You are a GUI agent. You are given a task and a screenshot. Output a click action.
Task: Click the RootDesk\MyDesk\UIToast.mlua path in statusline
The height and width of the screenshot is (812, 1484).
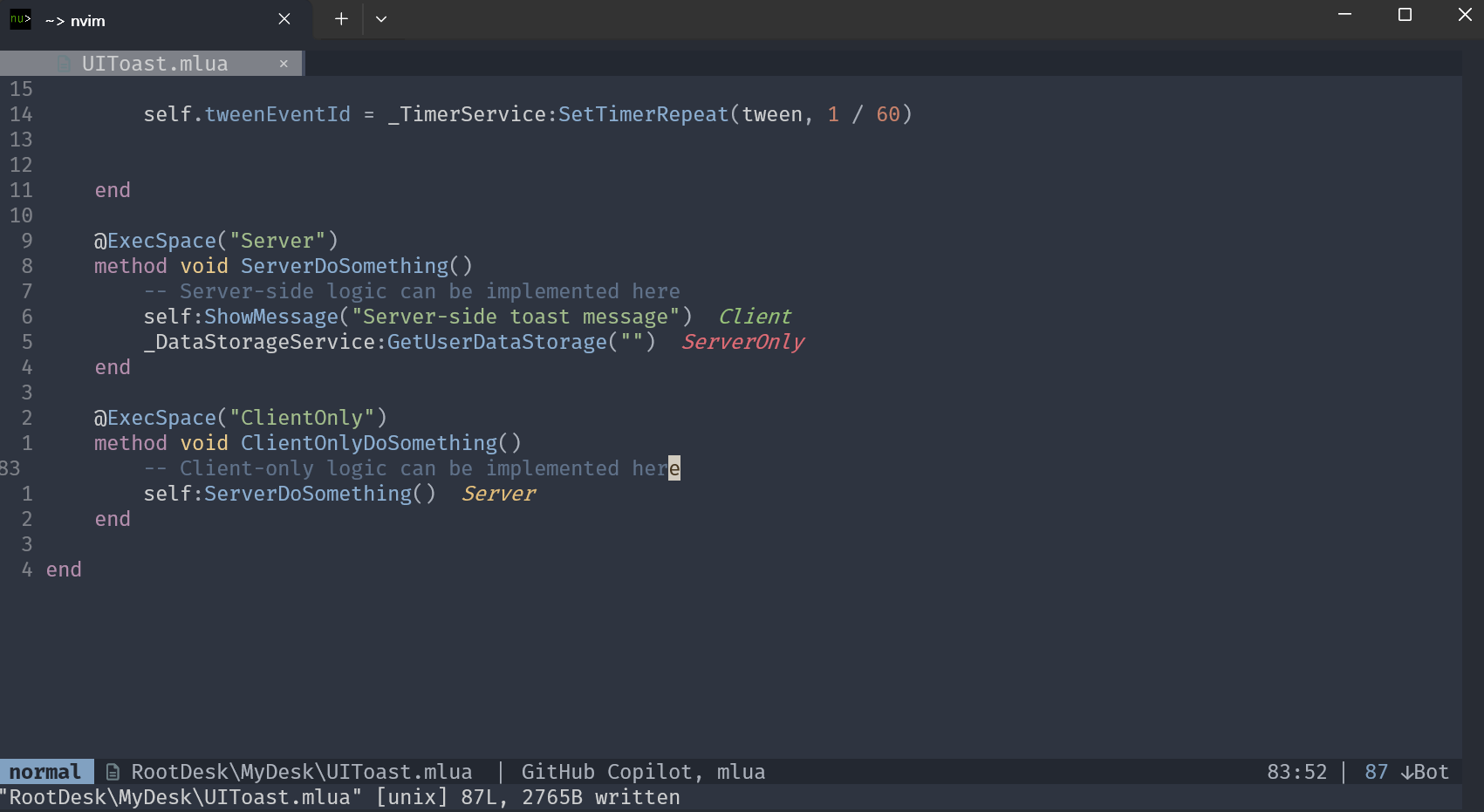[302, 772]
